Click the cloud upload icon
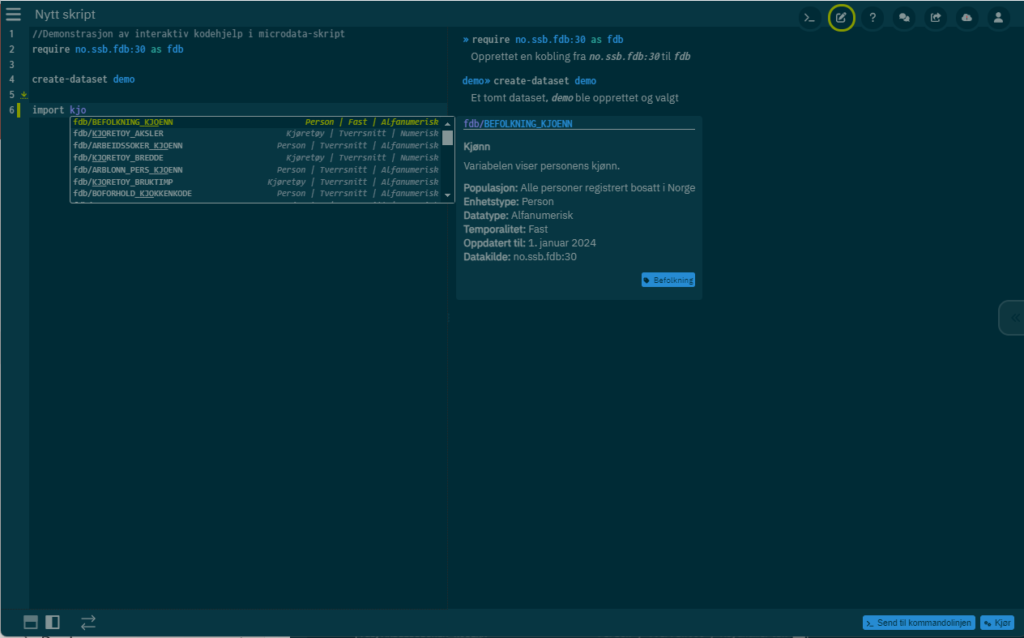The width and height of the screenshot is (1024, 638). point(967,18)
